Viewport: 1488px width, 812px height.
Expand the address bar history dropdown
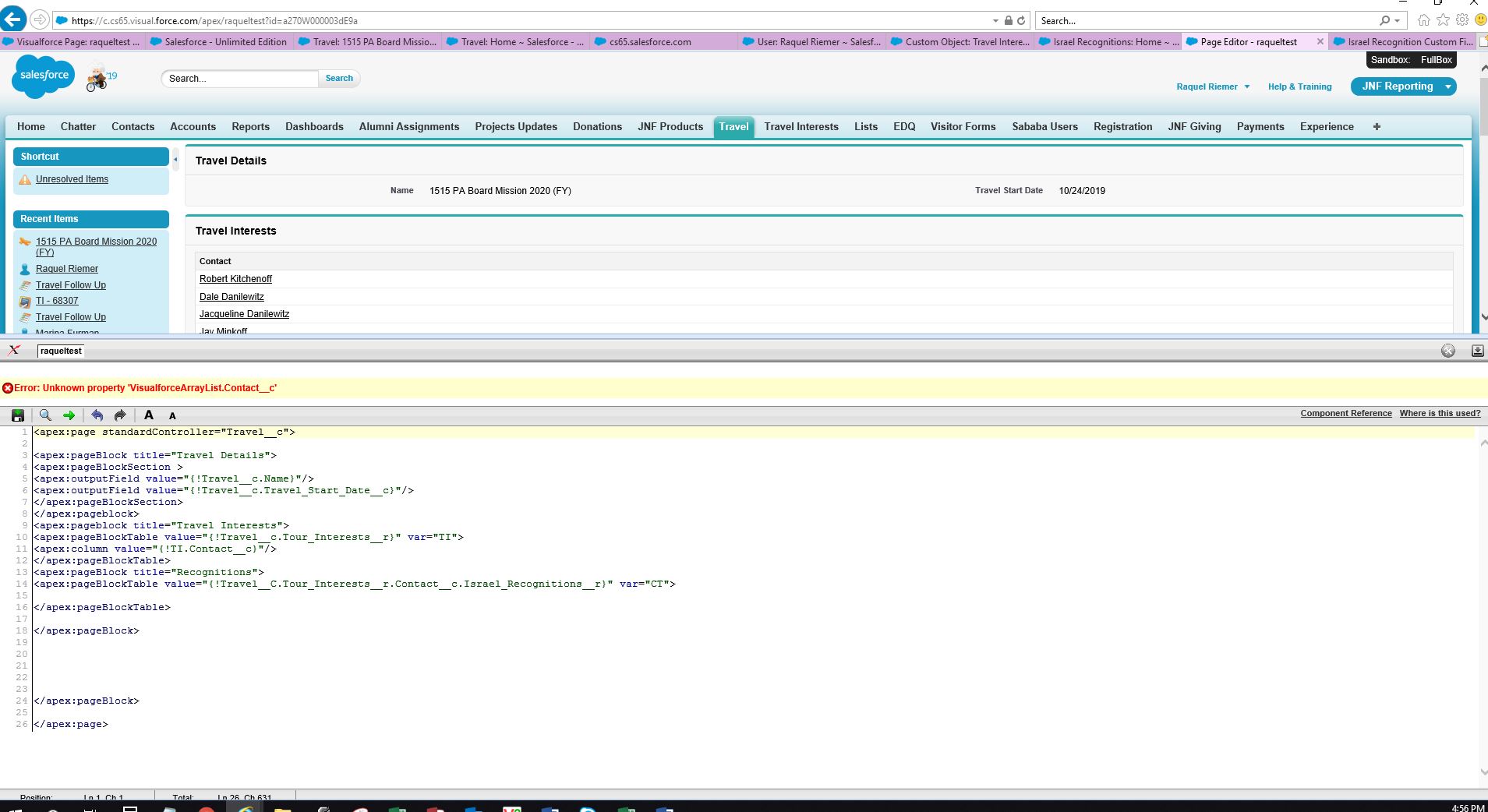995,21
